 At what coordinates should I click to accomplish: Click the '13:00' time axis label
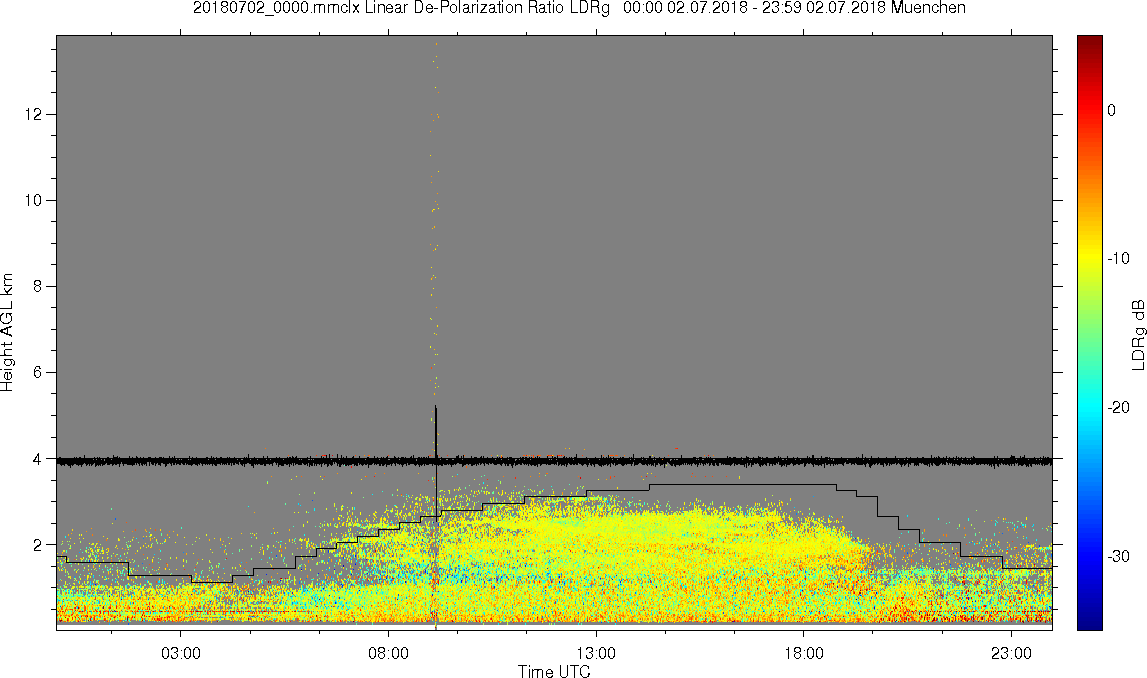coord(596,653)
